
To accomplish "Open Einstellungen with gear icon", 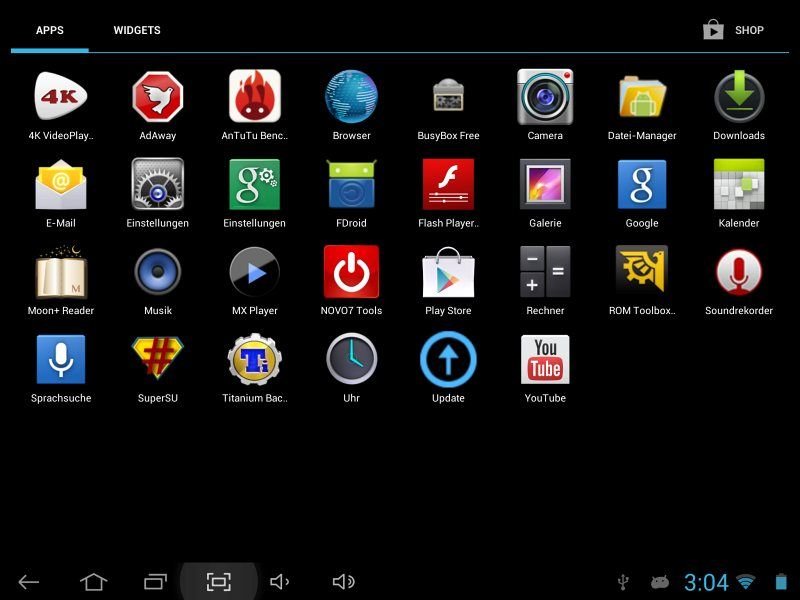I will (x=158, y=184).
